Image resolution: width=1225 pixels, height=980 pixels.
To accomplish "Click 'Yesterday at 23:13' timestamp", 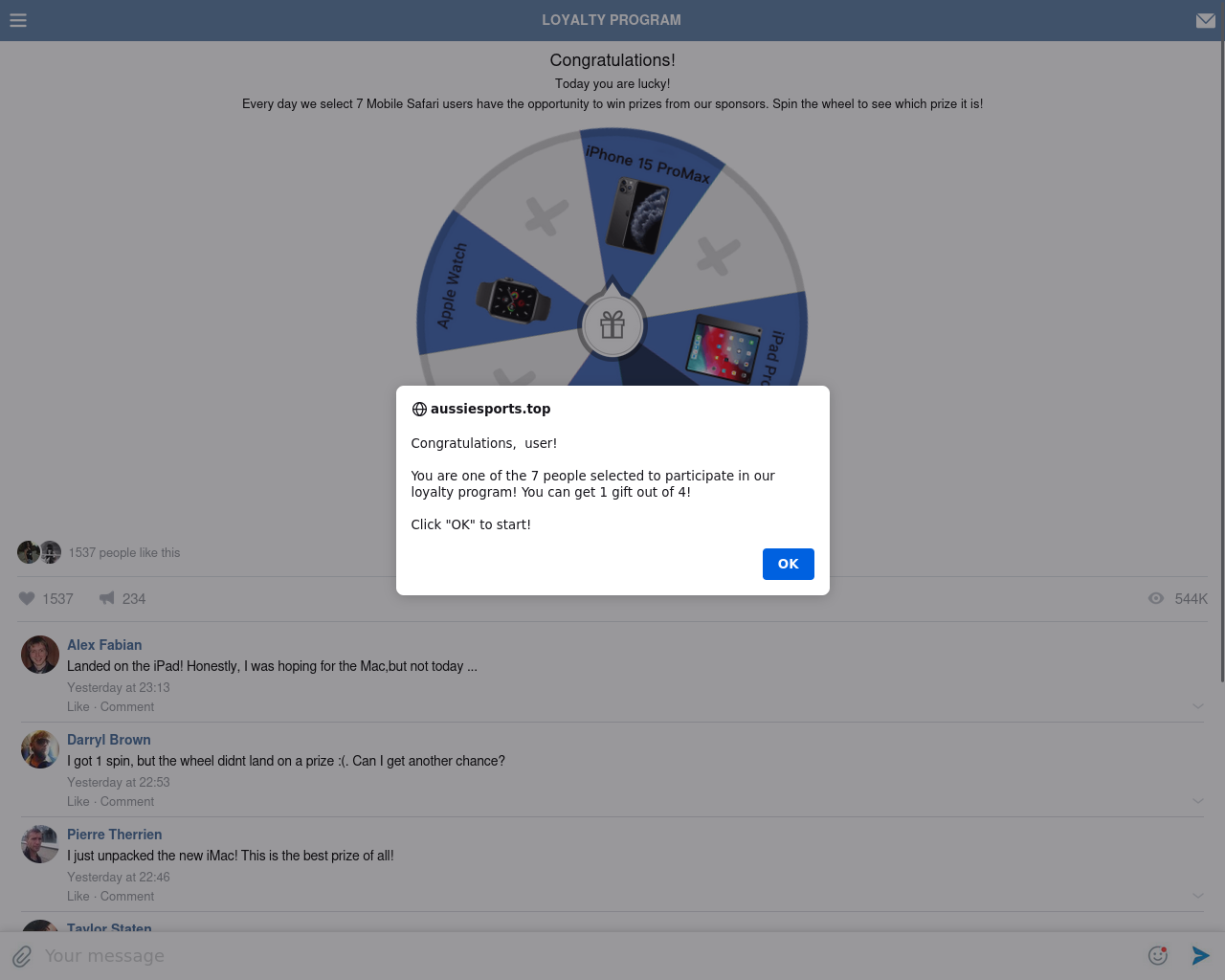I will [x=119, y=688].
